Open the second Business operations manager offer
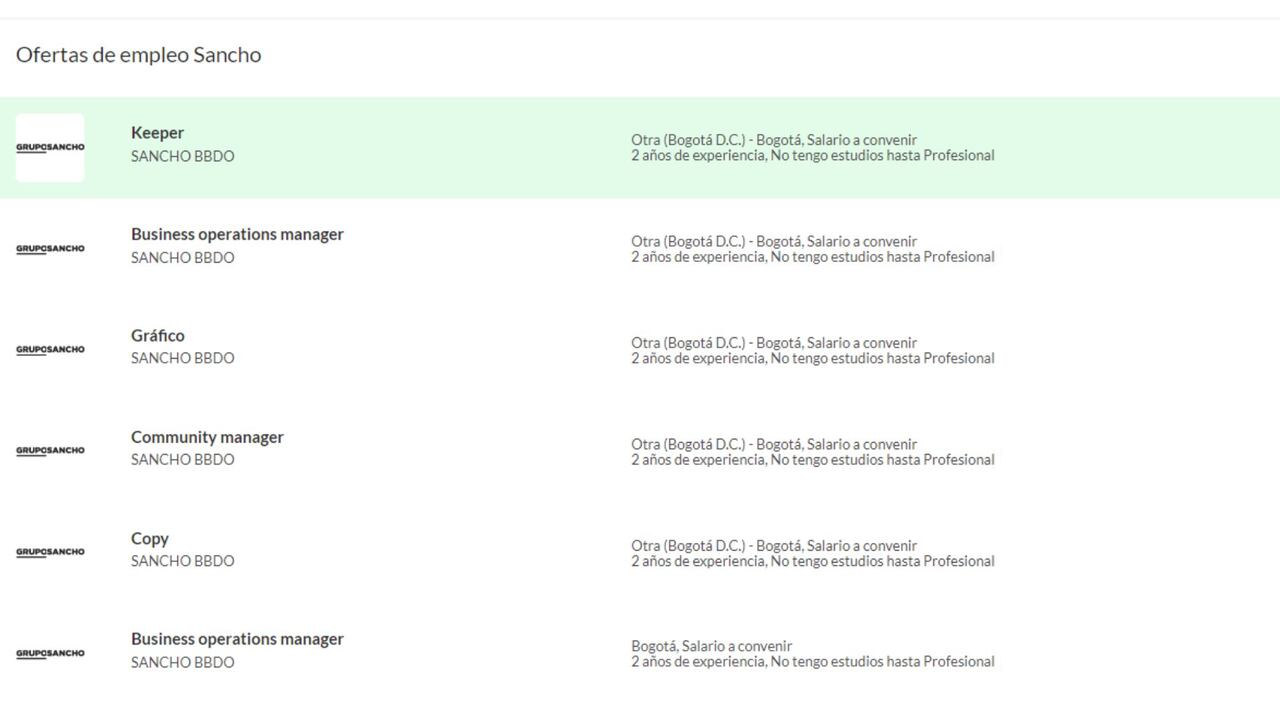 237,639
